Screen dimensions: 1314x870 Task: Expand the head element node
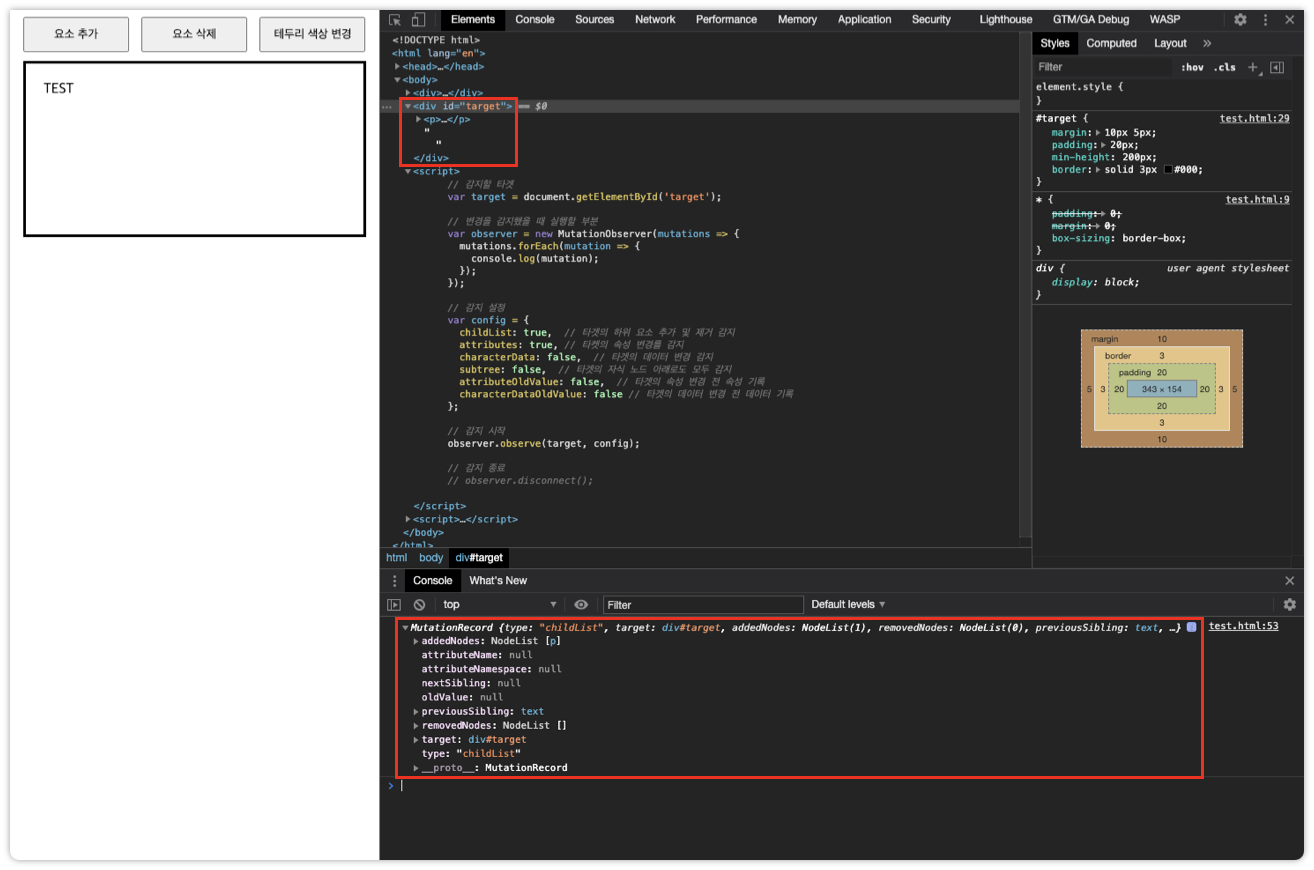(x=398, y=66)
